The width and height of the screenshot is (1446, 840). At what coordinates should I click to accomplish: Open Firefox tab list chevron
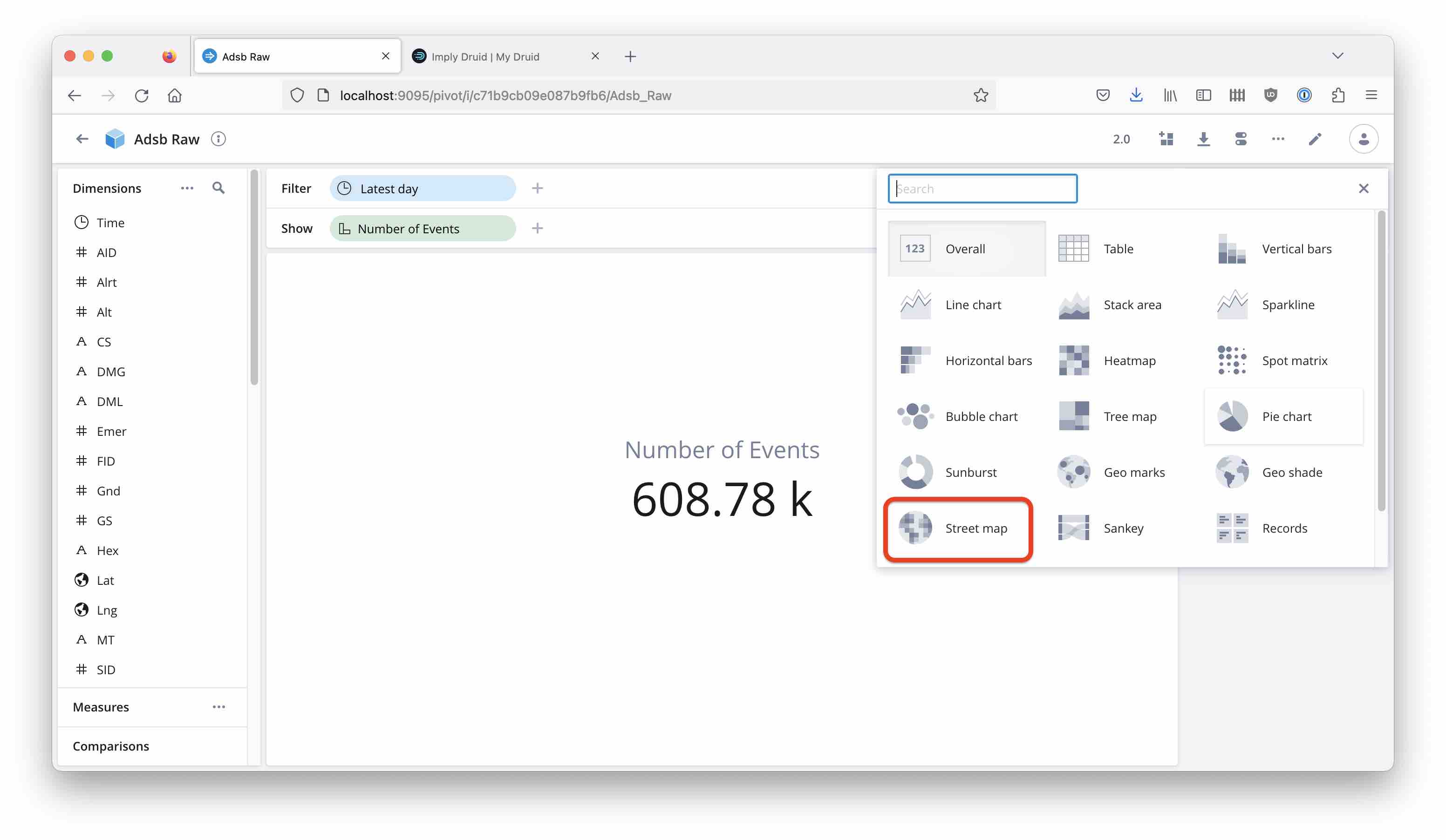tap(1337, 55)
